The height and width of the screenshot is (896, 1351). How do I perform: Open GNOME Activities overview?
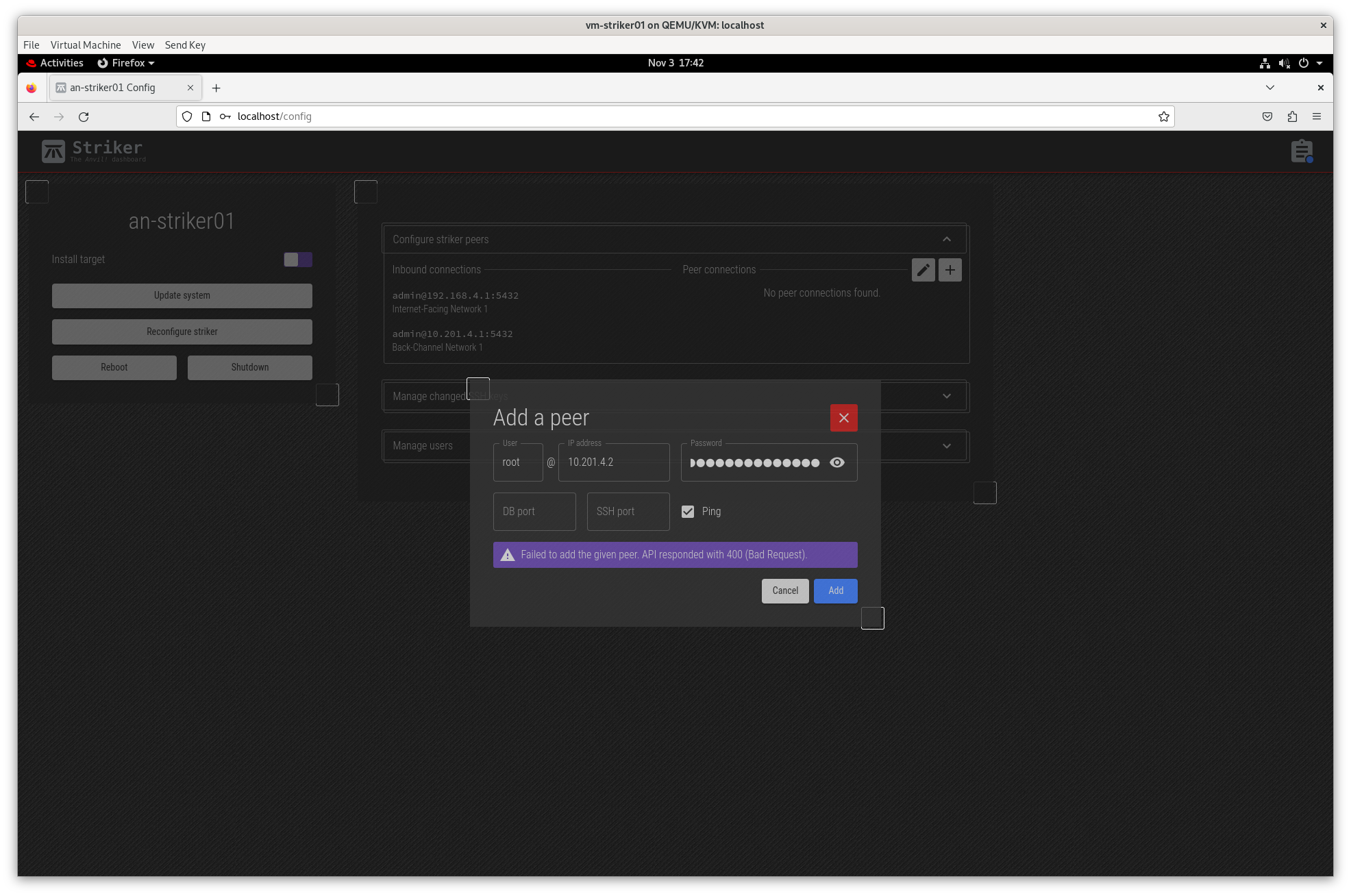tap(55, 63)
